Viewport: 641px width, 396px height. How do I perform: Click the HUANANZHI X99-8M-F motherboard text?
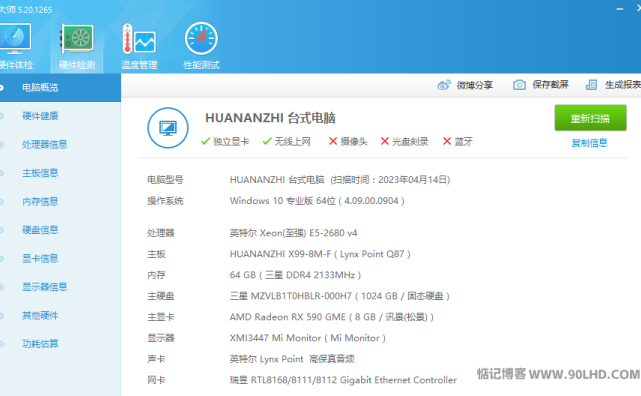coord(320,254)
